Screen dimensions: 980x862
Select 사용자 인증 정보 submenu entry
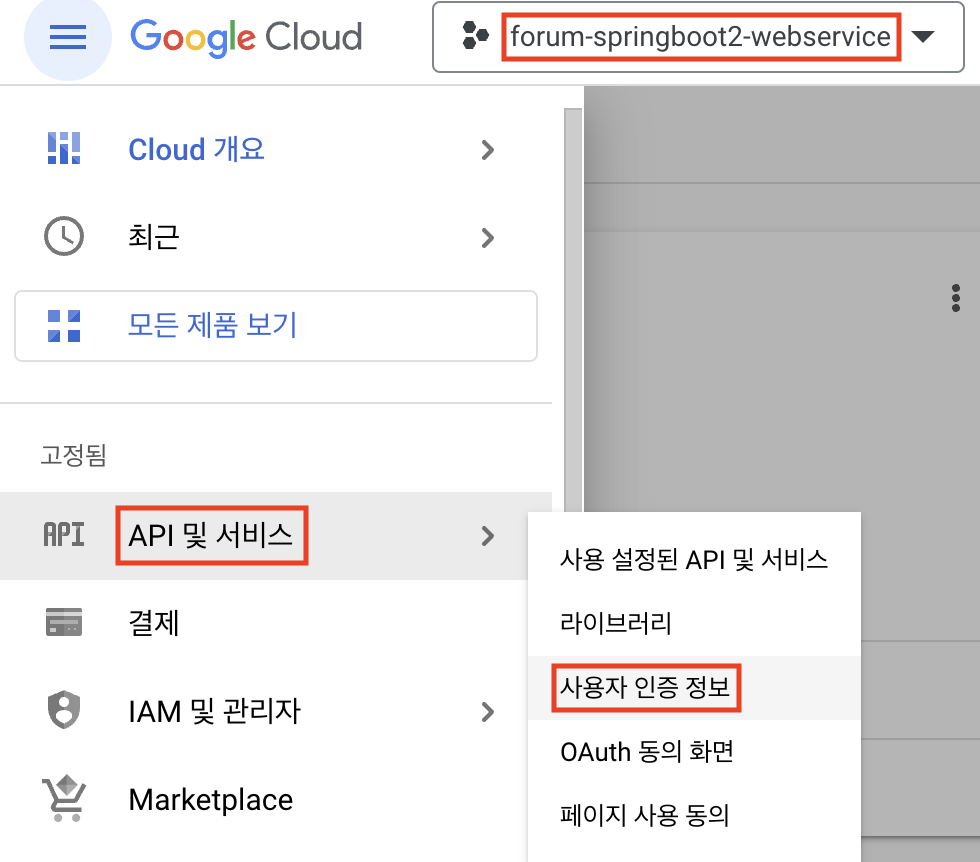coord(694,688)
